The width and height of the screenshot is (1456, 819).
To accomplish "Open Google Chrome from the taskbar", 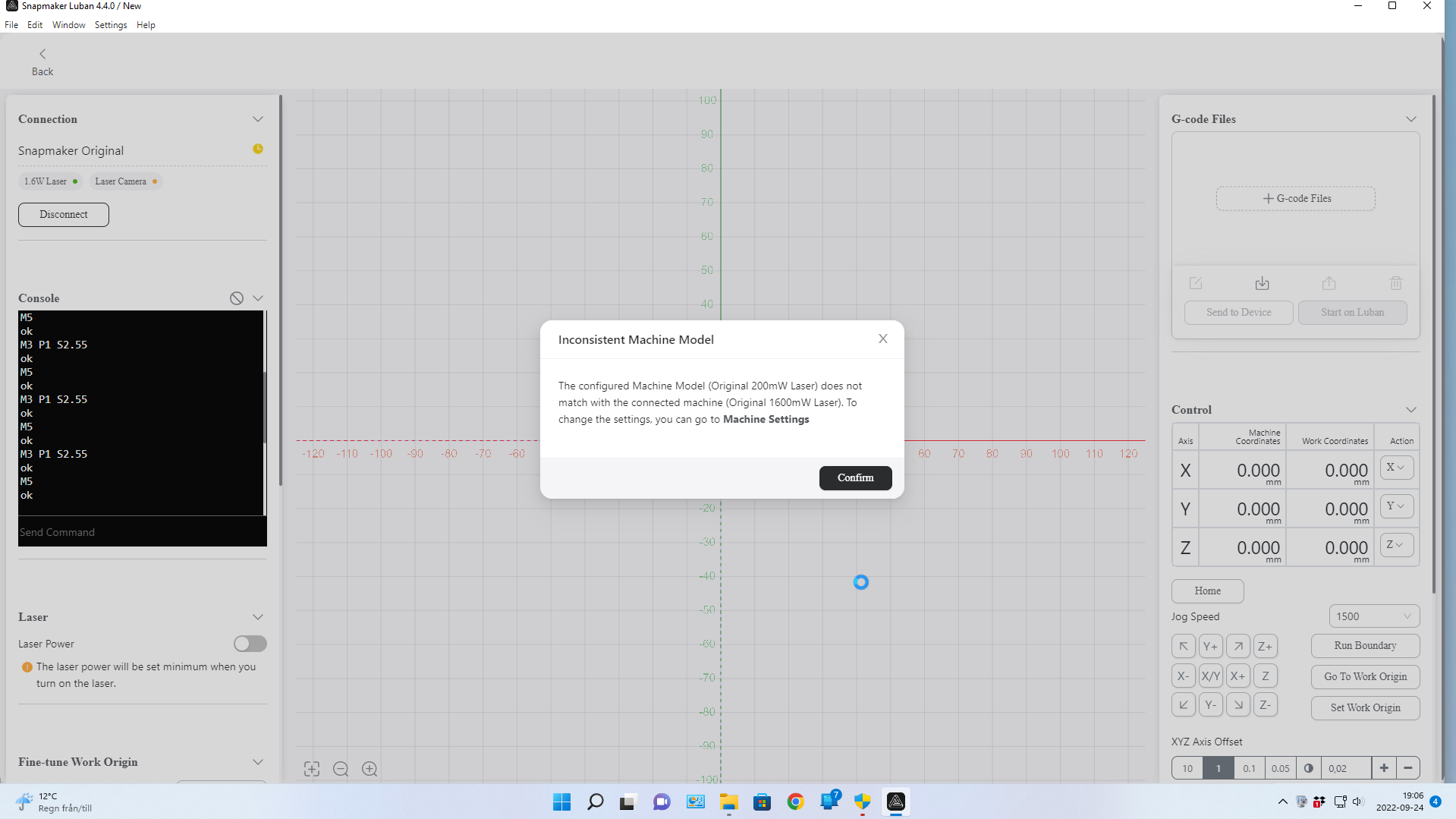I will click(x=795, y=802).
